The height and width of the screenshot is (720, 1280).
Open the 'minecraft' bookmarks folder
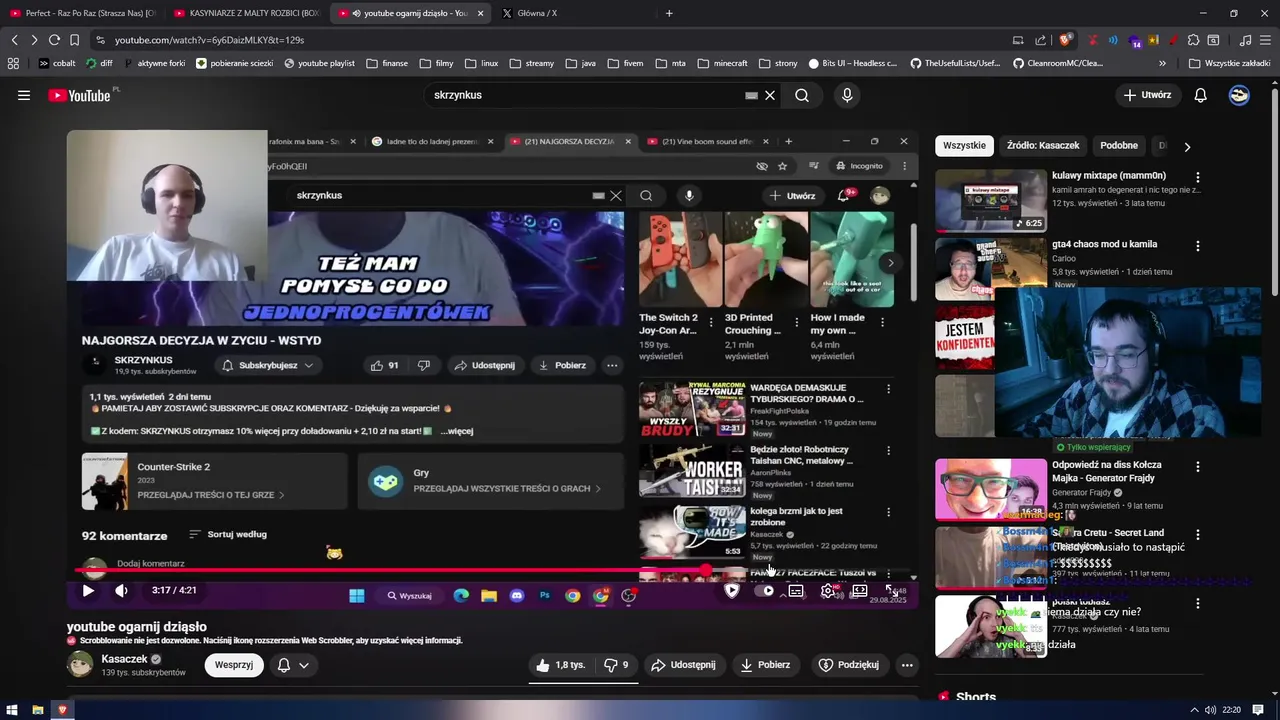tap(722, 63)
